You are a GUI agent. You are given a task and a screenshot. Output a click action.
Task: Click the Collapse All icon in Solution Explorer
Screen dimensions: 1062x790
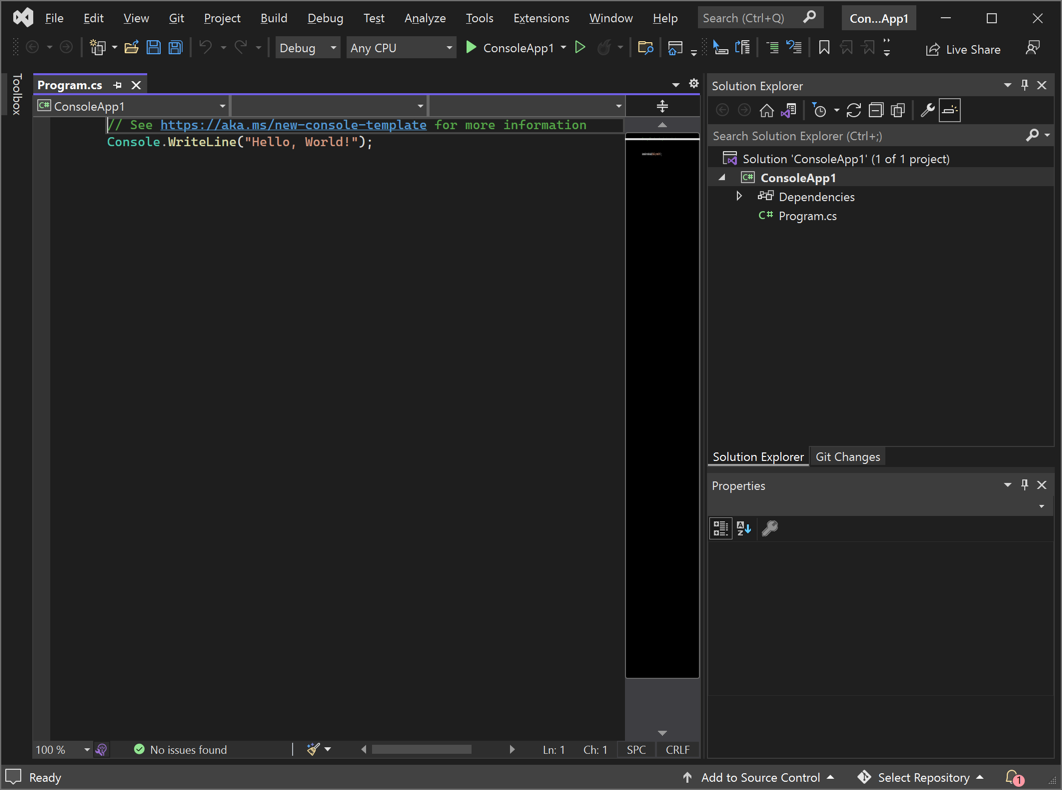pos(876,110)
